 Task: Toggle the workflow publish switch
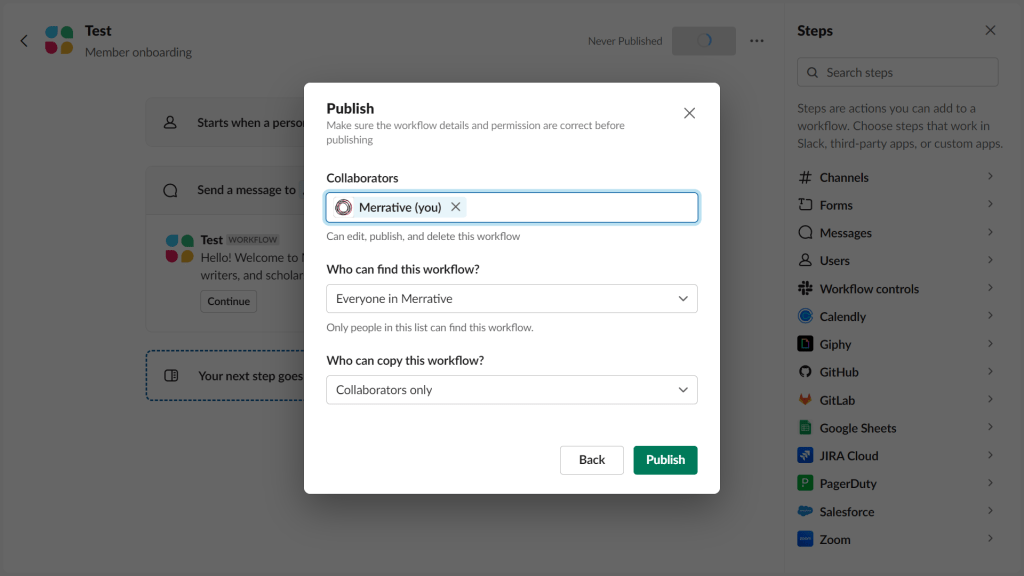(x=704, y=40)
